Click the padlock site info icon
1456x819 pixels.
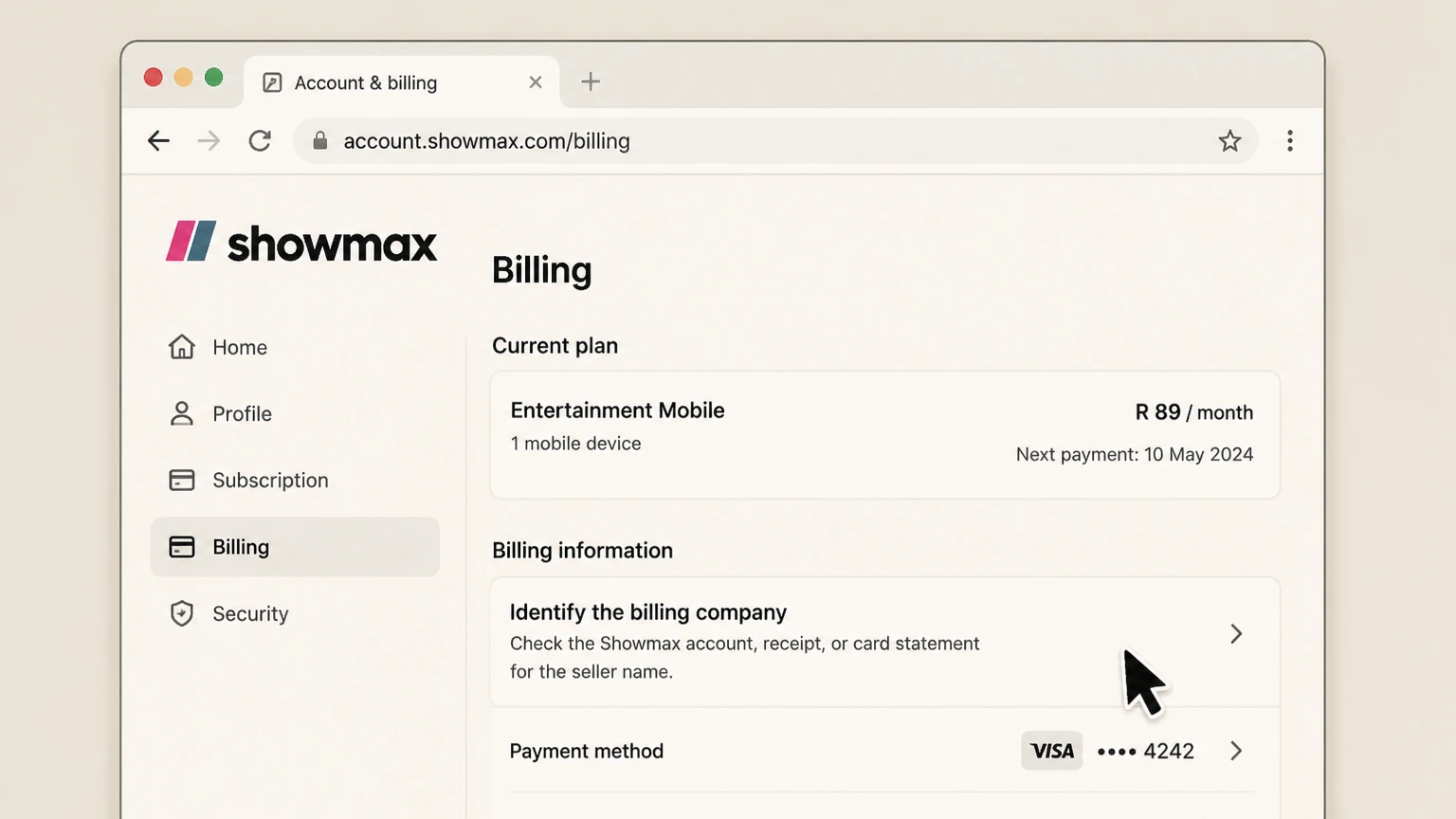[x=320, y=141]
